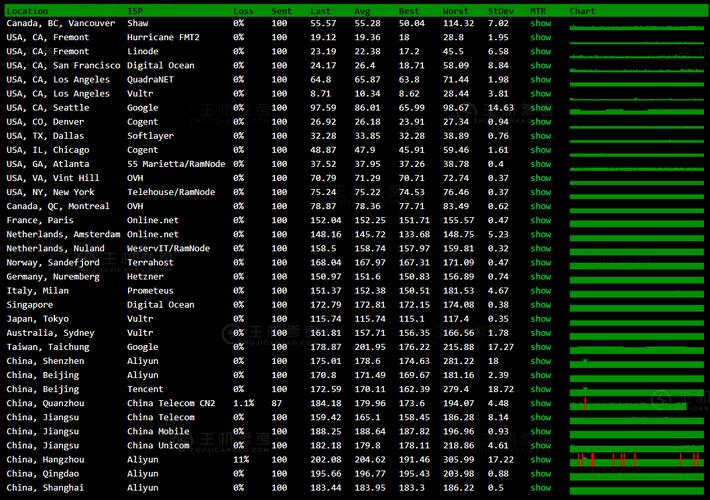Click show in the WeservIT/RamNode row
This screenshot has height=500, width=710.
click(541, 248)
